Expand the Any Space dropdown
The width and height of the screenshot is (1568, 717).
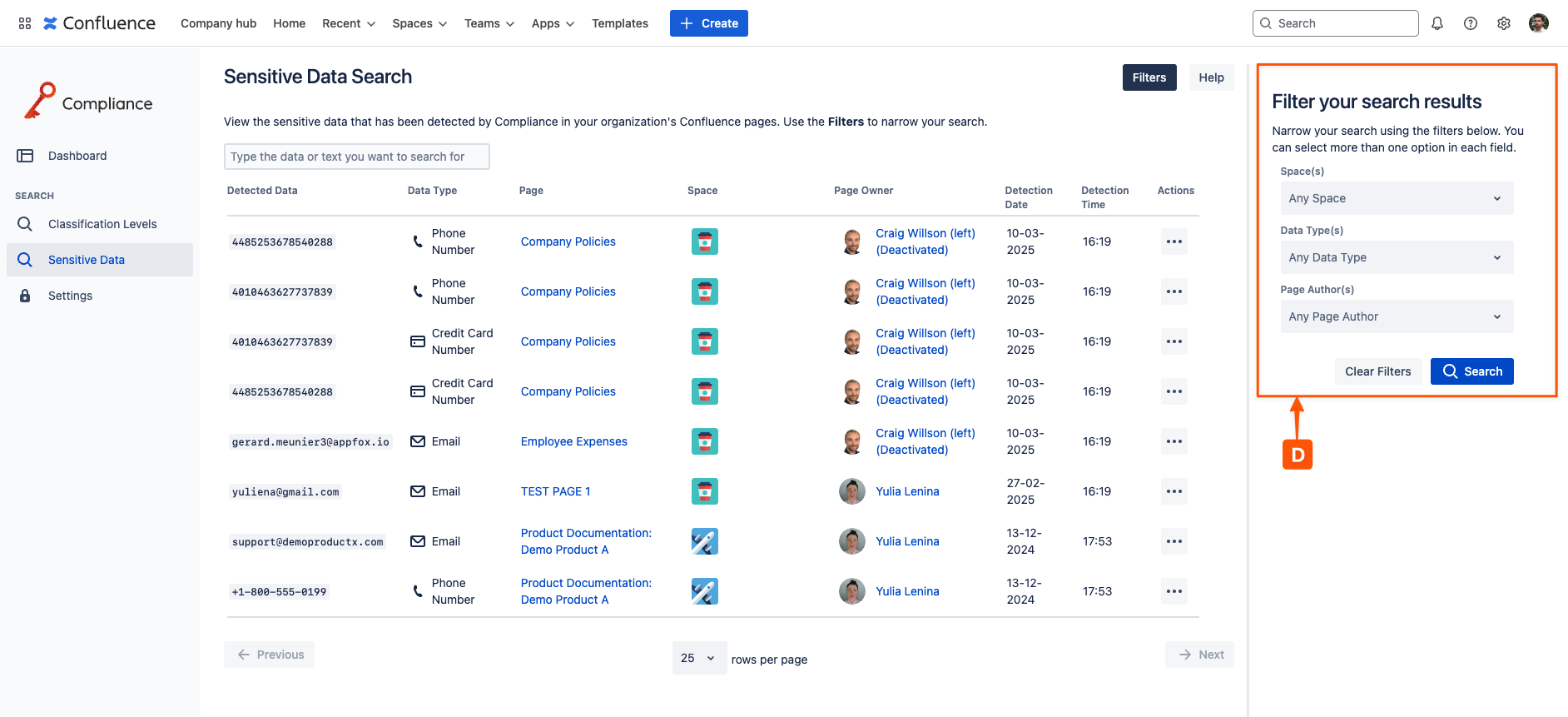1396,198
